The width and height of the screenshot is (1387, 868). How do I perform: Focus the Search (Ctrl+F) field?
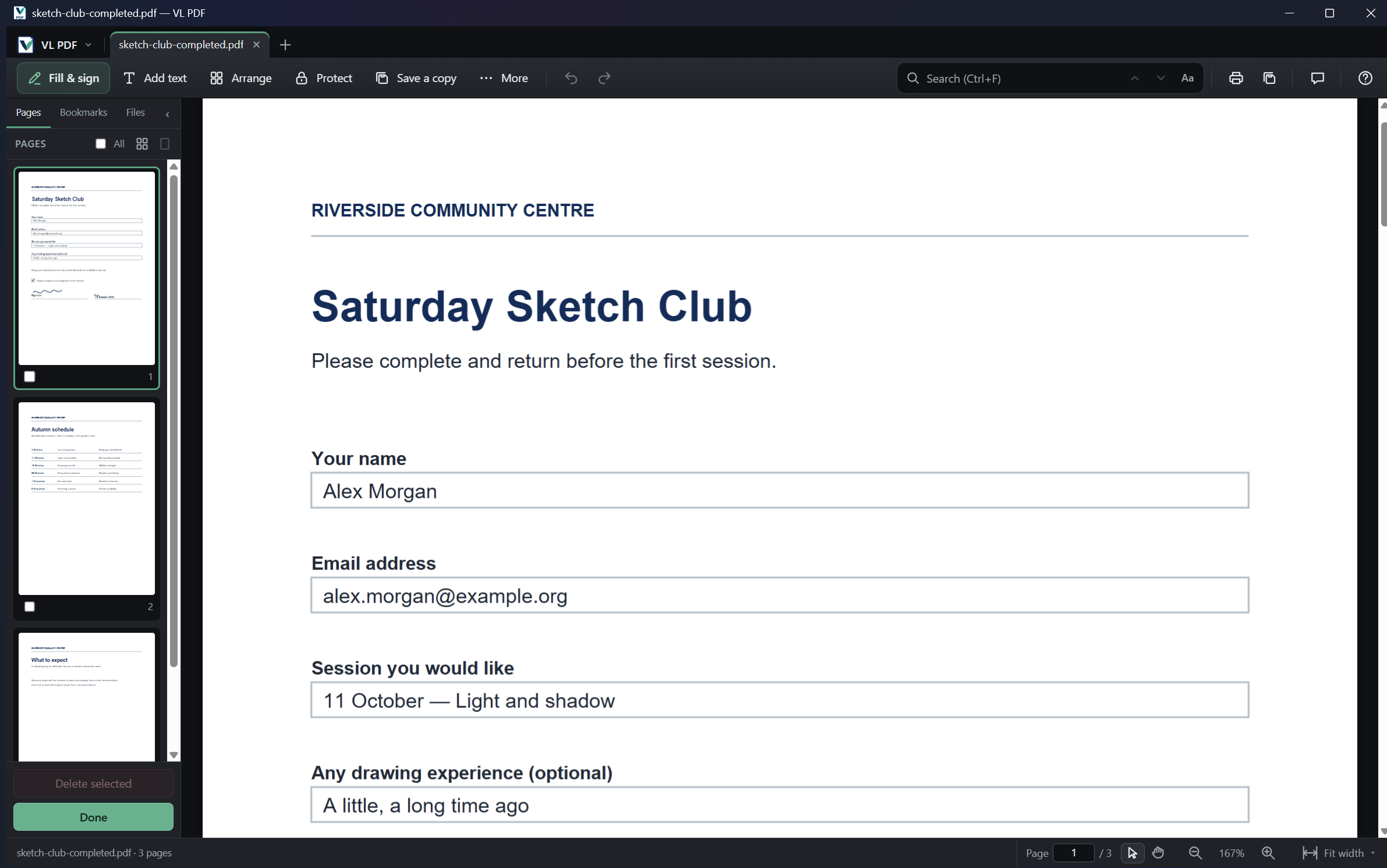pyautogui.click(x=1013, y=78)
